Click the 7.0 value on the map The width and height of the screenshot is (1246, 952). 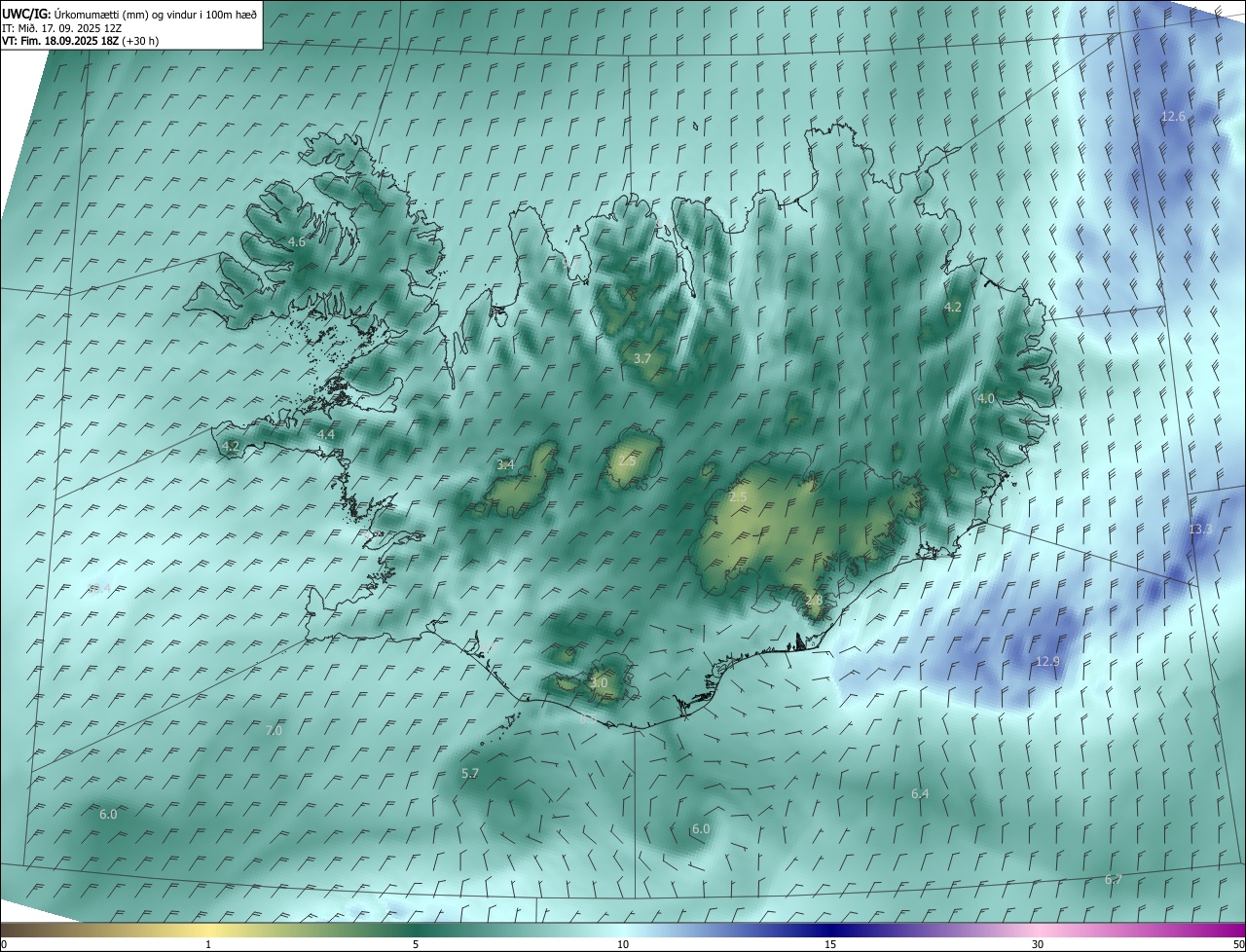coord(274,731)
